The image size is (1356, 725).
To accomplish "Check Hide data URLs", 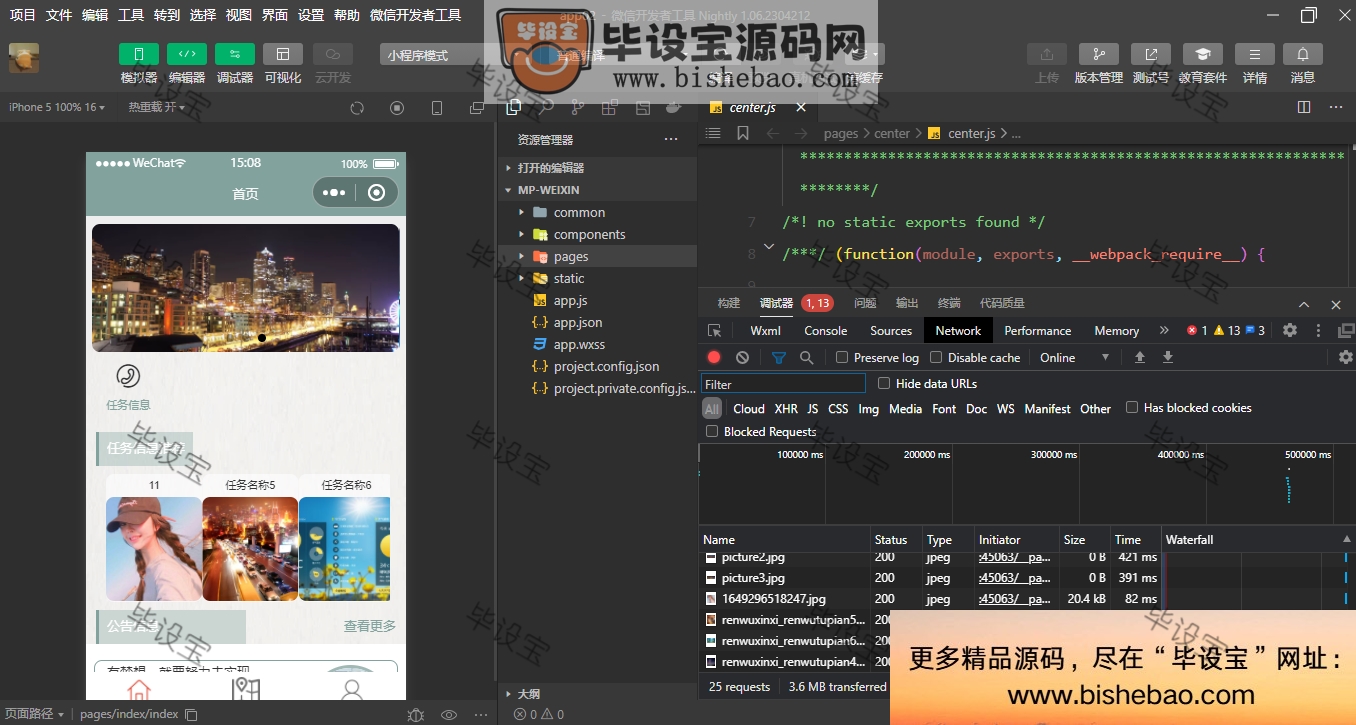I will click(x=884, y=383).
